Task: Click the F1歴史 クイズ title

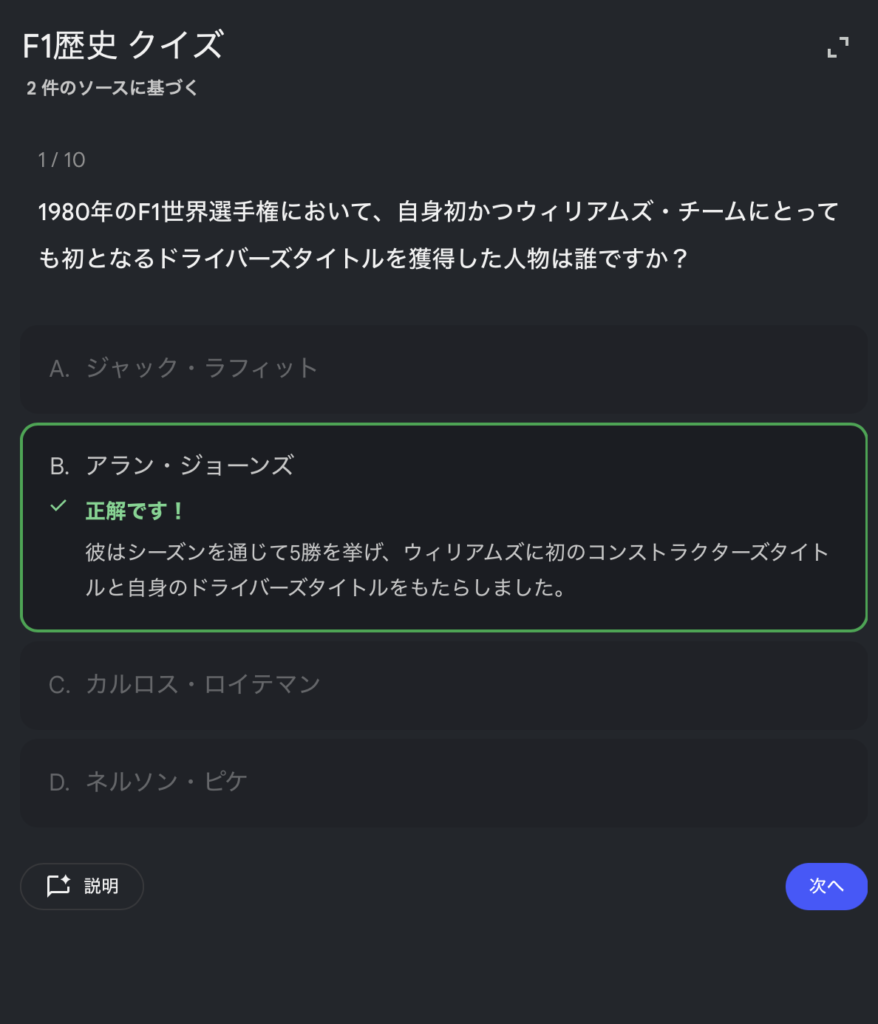Action: pos(122,46)
